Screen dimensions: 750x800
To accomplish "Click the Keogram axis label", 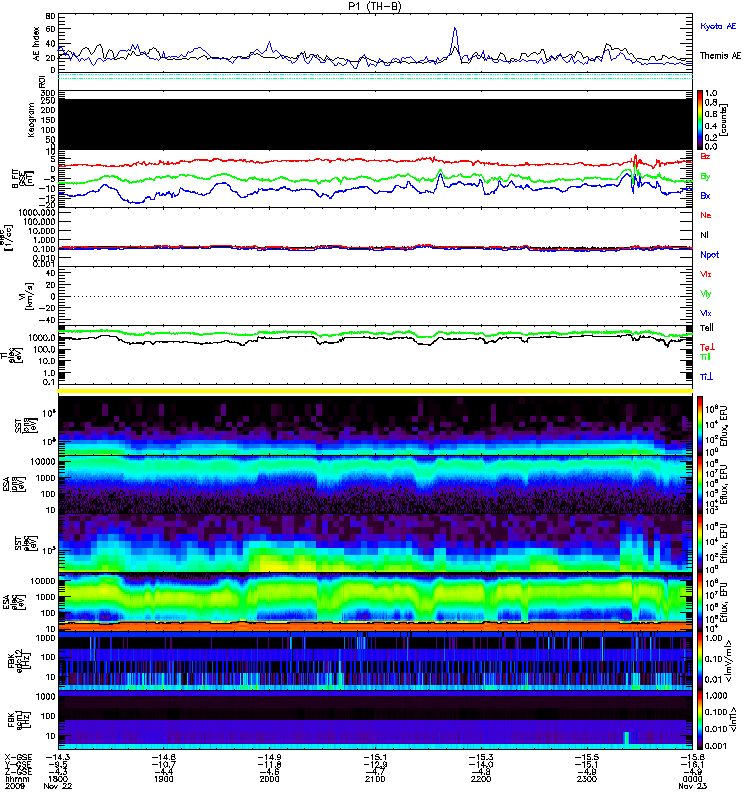I will 31,120.
